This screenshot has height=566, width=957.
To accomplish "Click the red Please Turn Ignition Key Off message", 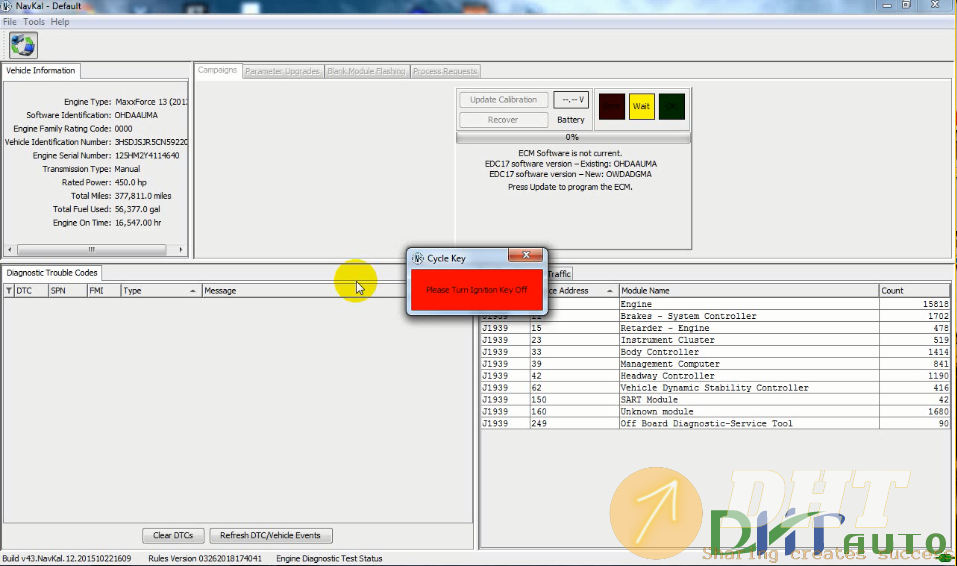I will [x=477, y=290].
